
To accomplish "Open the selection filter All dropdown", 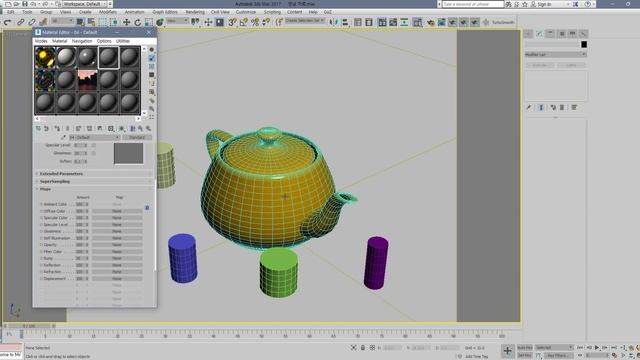I will click(62, 21).
